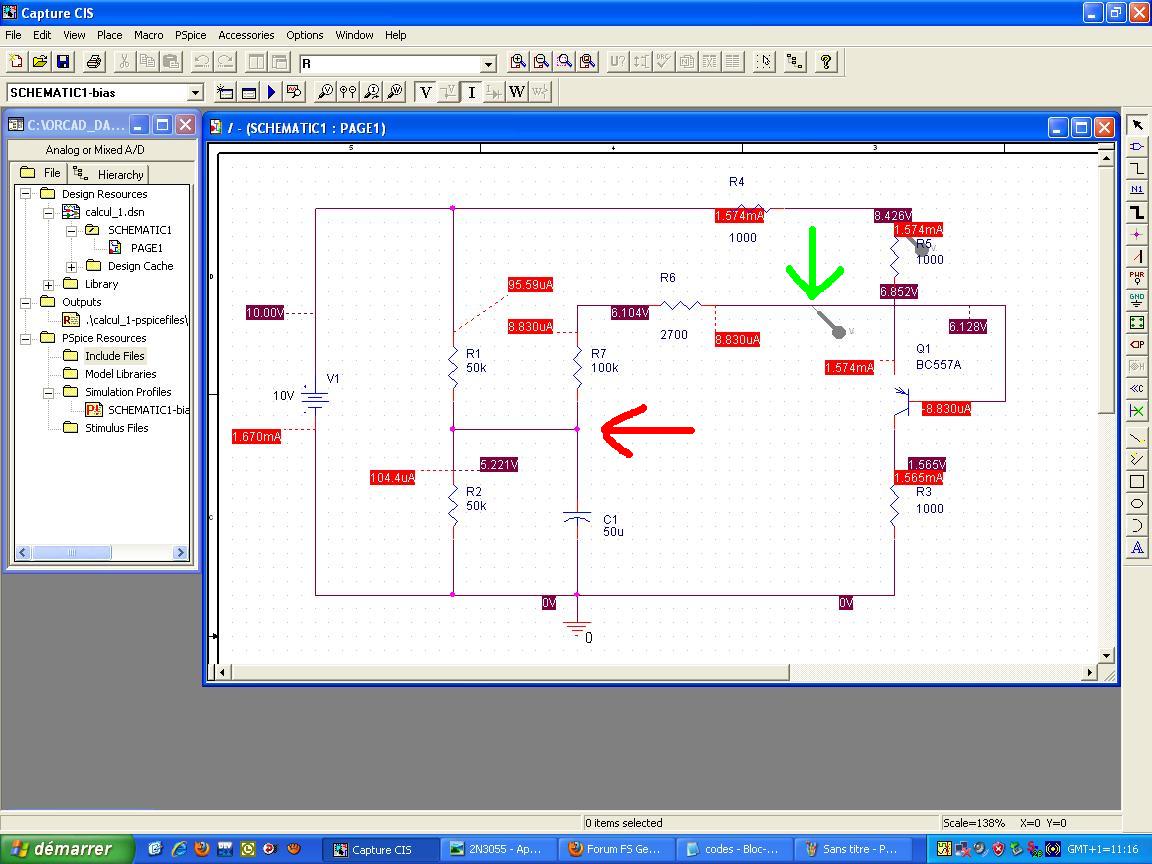This screenshot has height=864, width=1152.
Task: View simulation results icon
Action: (295, 92)
